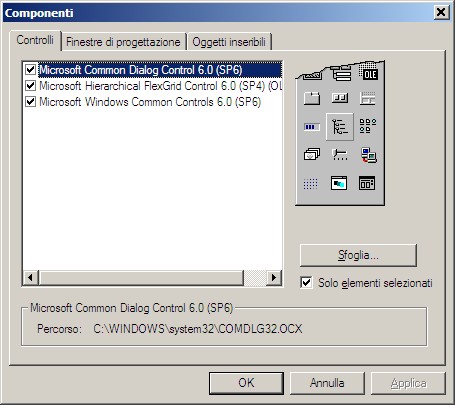The image size is (455, 405).
Task: Select the Common Dialog window icon
Action: click(x=339, y=183)
